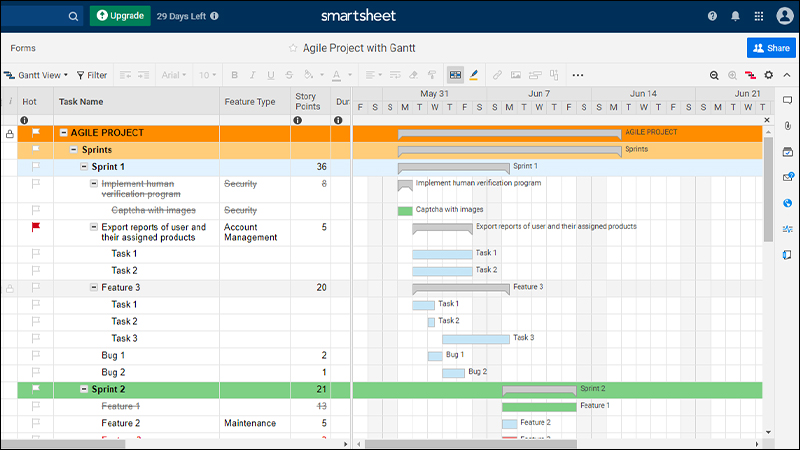Click the Underline formatting icon
Screen dimensions: 800x450
[271, 75]
